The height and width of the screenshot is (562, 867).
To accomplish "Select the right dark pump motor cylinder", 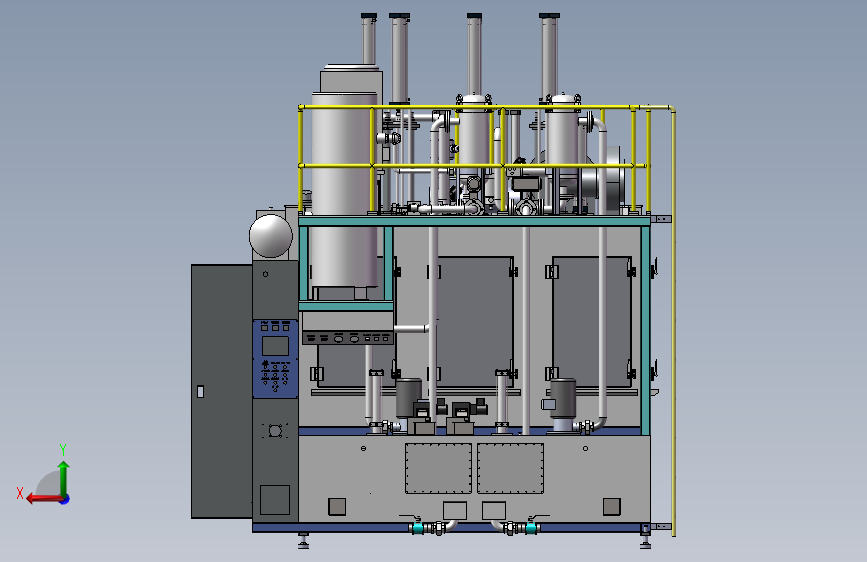I will 563,398.
